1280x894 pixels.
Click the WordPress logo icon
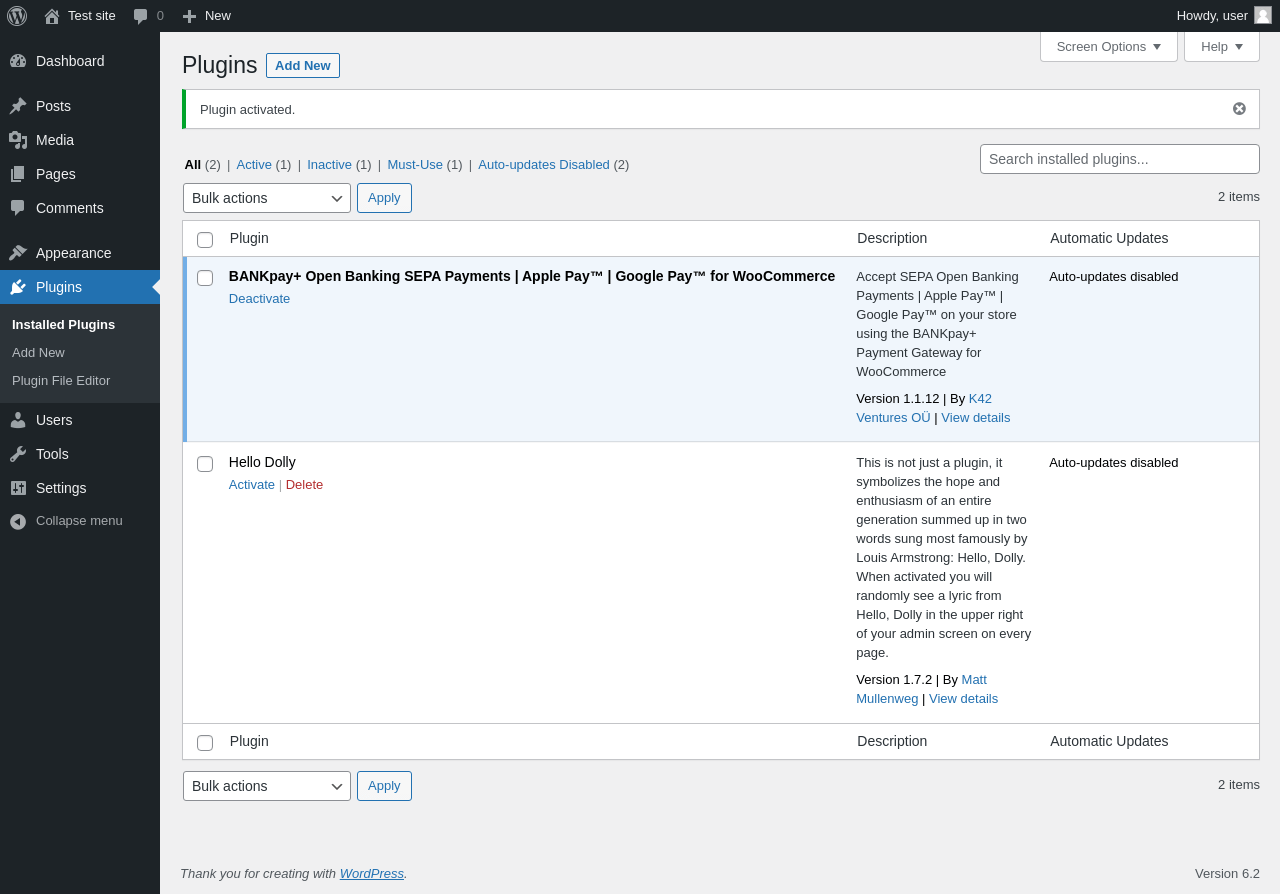(17, 16)
